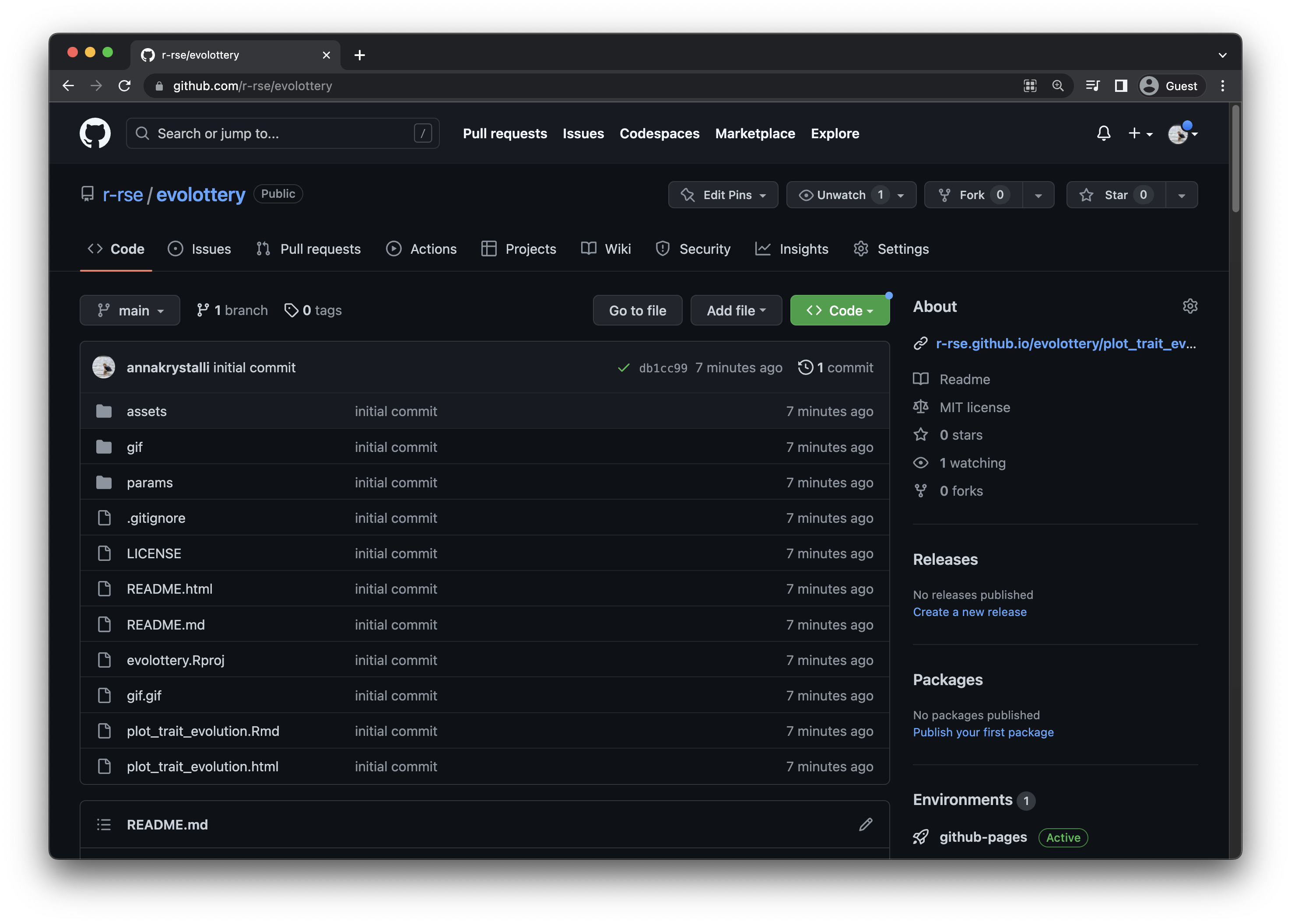Screen dimensions: 1291x924
Task: Open the Projects tab
Action: 518,248
